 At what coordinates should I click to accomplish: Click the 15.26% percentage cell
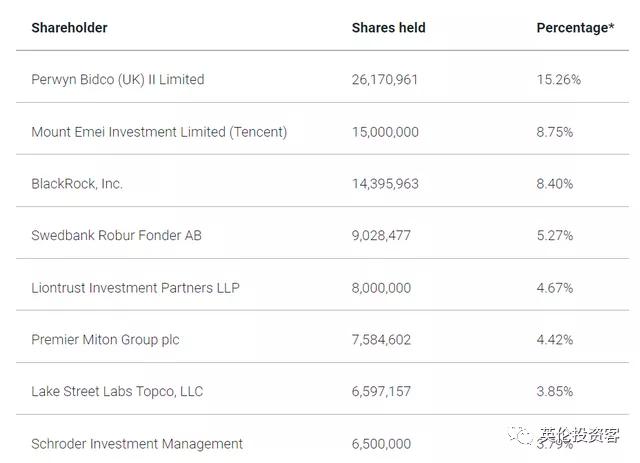[558, 80]
